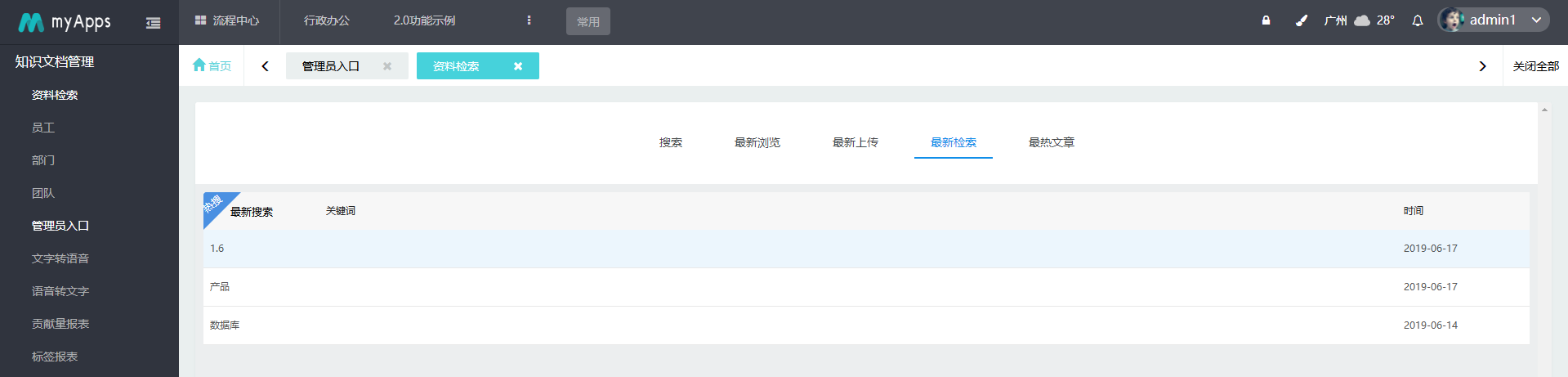Screen dimensions: 1568x377
Task: Click the scrollbar up arrow
Action: [1544, 109]
